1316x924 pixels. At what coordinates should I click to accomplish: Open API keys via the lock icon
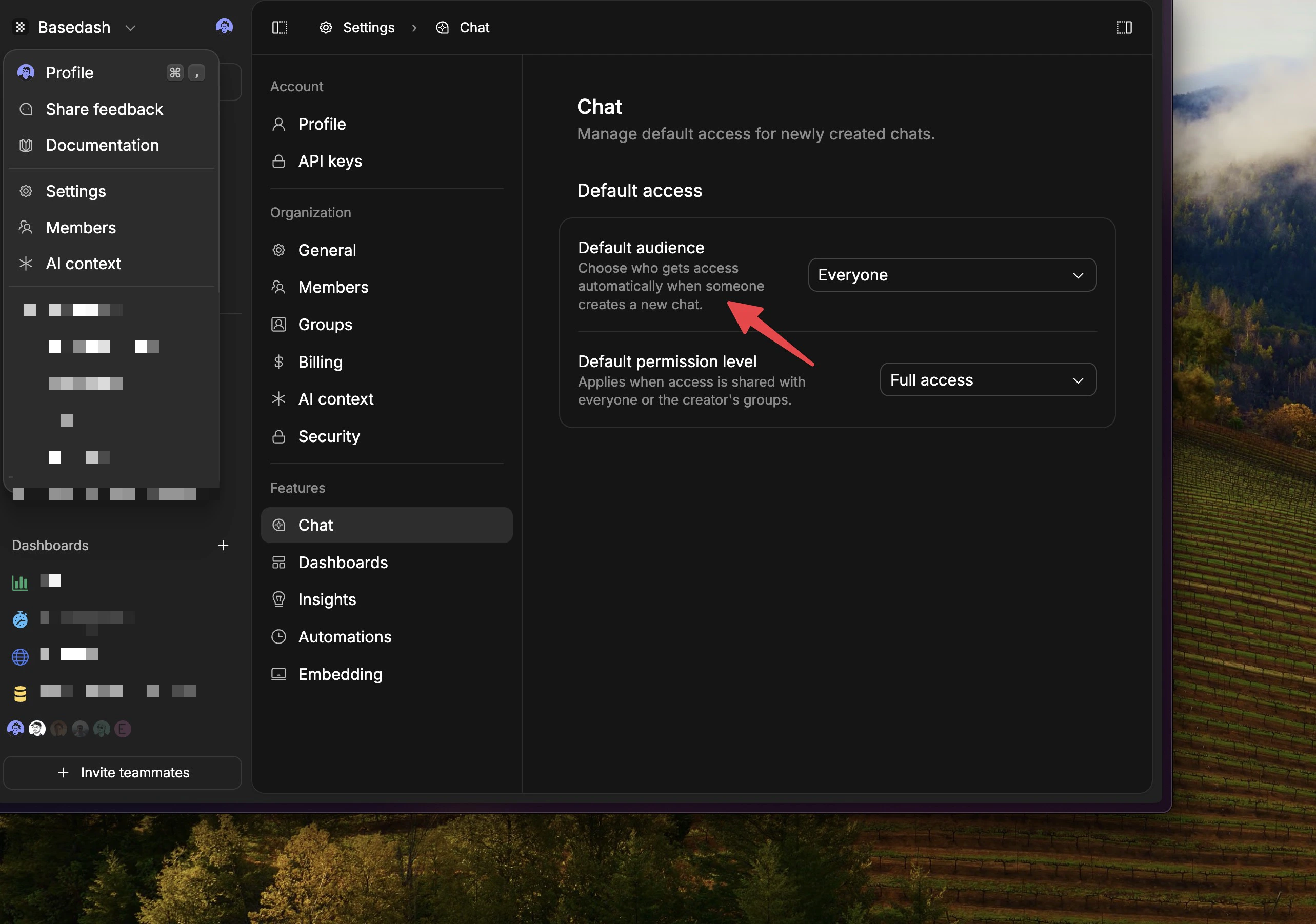(279, 161)
